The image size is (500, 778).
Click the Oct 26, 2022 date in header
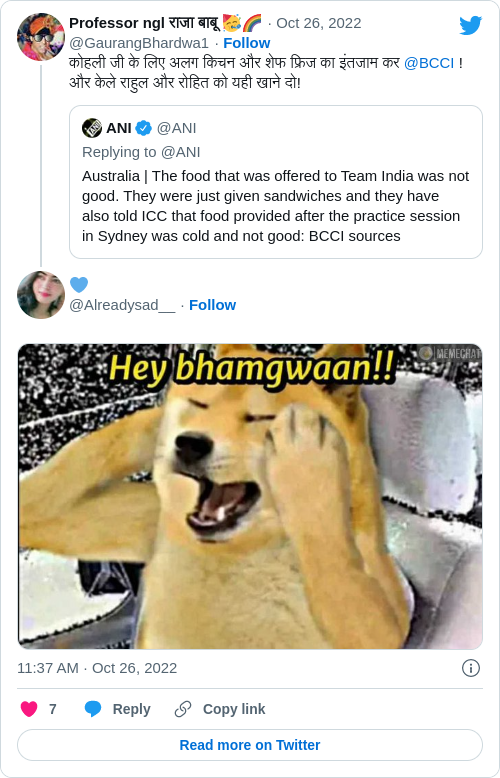(x=318, y=23)
